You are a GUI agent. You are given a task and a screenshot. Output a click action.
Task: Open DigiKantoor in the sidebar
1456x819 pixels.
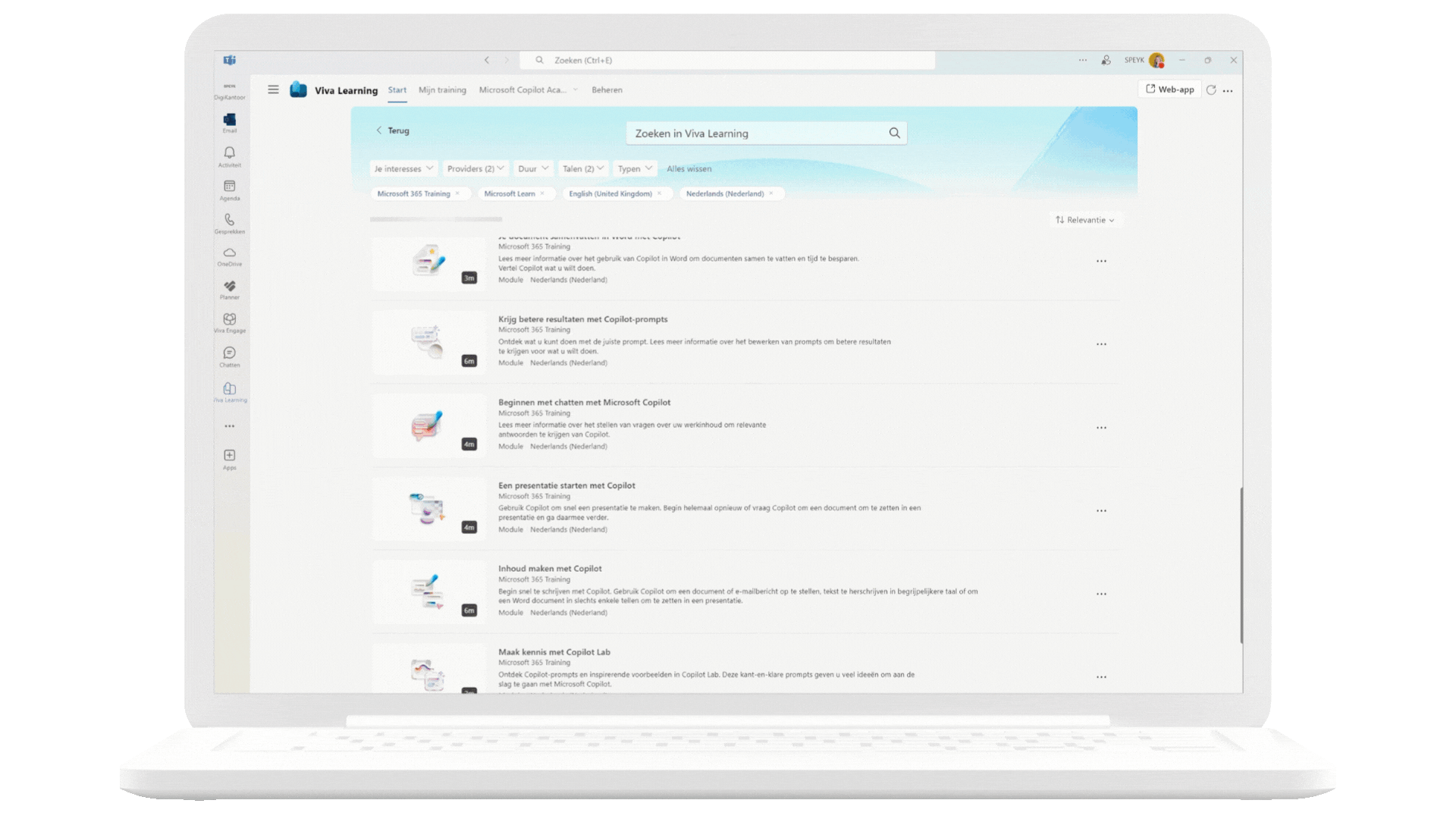[x=230, y=91]
